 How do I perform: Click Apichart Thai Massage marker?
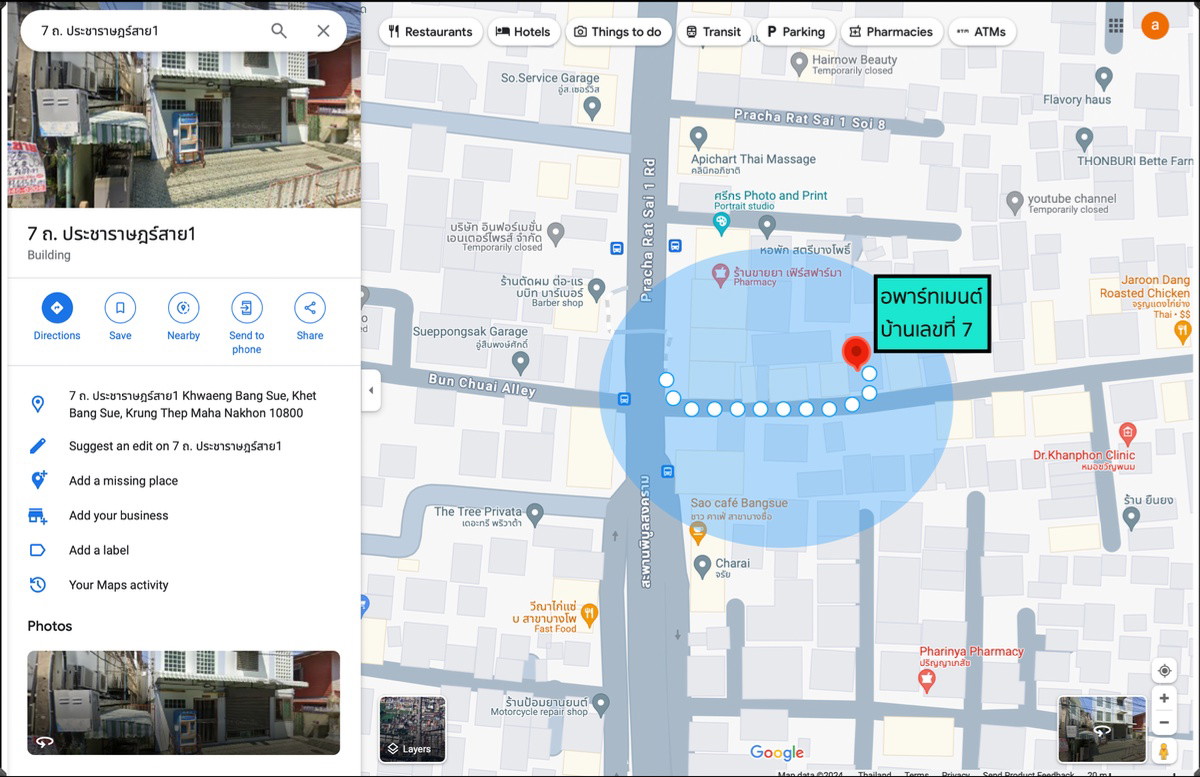(x=698, y=137)
